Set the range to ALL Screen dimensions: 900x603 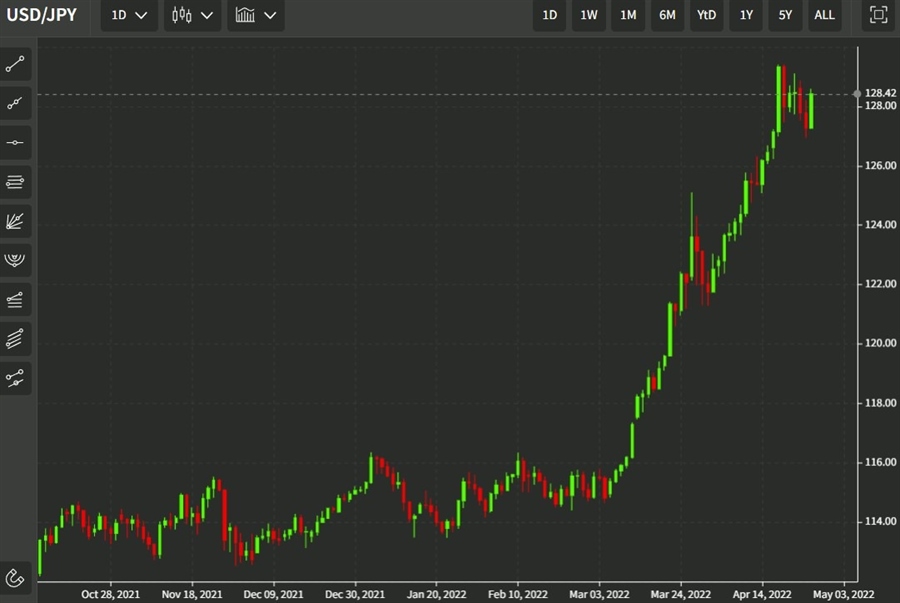tap(824, 15)
